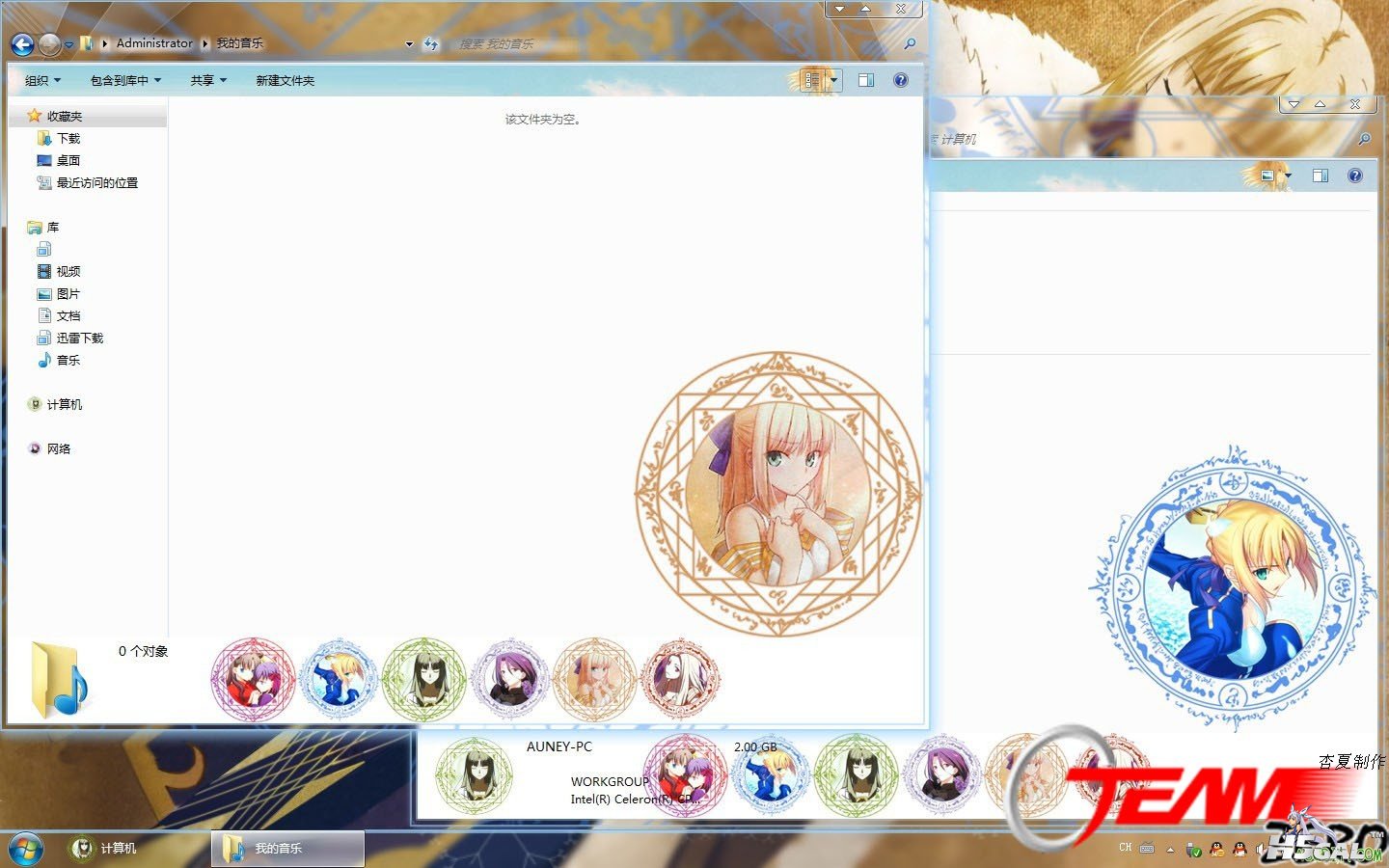
Task: Click the AUNEY-PC computer name text
Action: click(x=559, y=746)
